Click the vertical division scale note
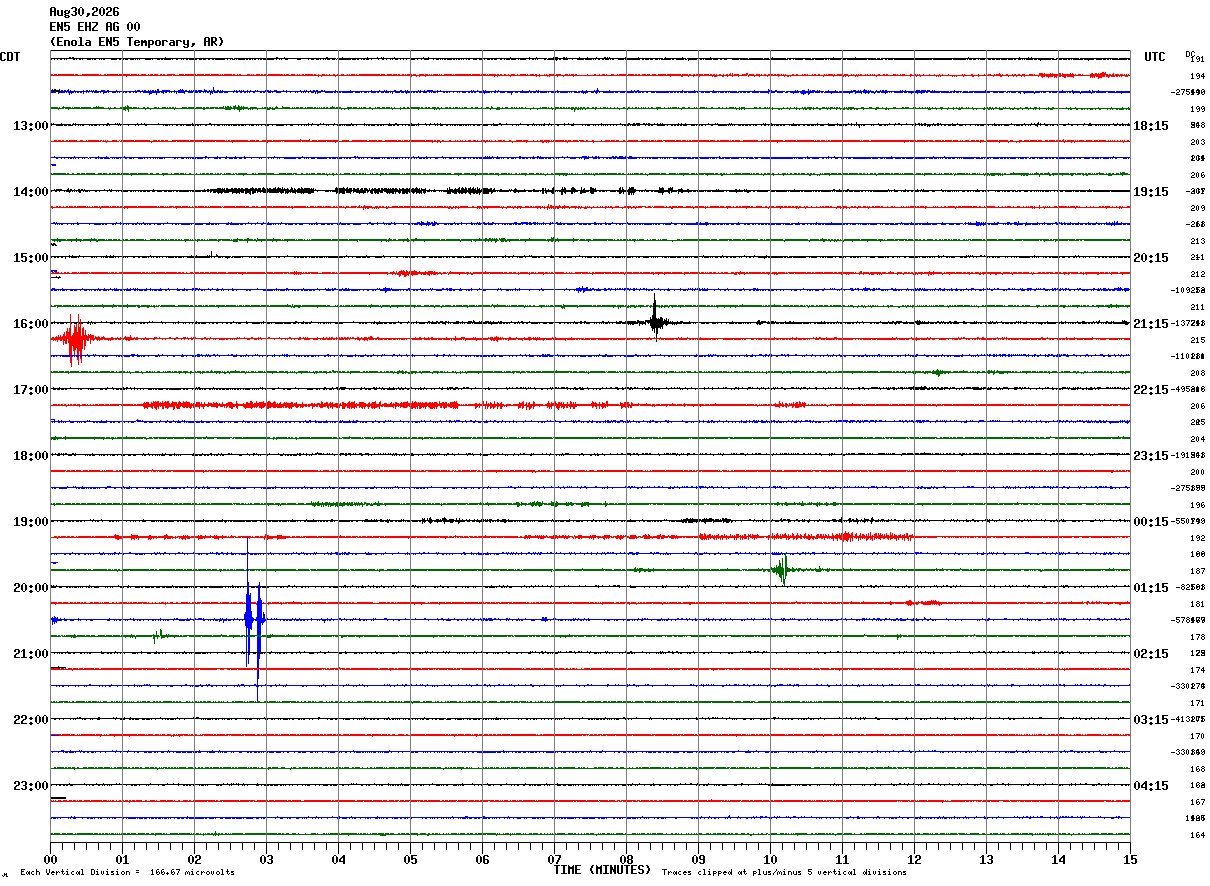This screenshot has width=1210, height=886. [x=127, y=873]
